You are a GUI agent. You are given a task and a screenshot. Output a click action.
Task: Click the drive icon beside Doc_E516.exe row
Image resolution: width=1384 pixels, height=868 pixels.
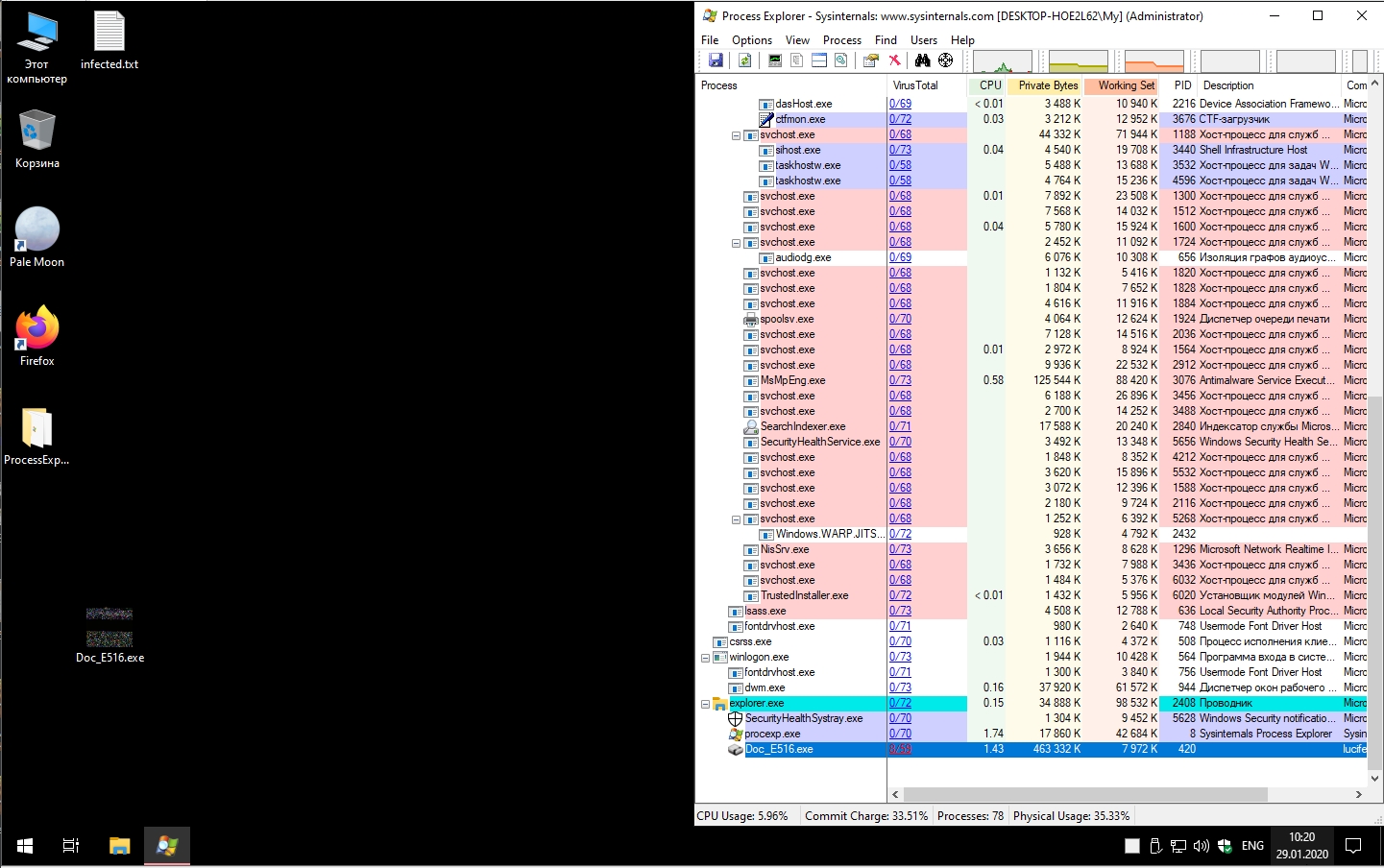pyautogui.click(x=736, y=749)
